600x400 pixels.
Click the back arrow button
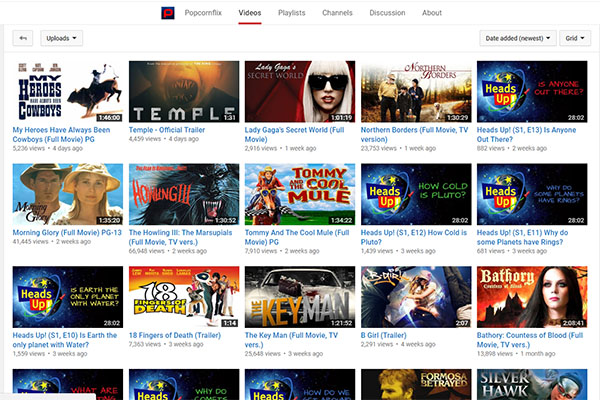pyautogui.click(x=23, y=38)
